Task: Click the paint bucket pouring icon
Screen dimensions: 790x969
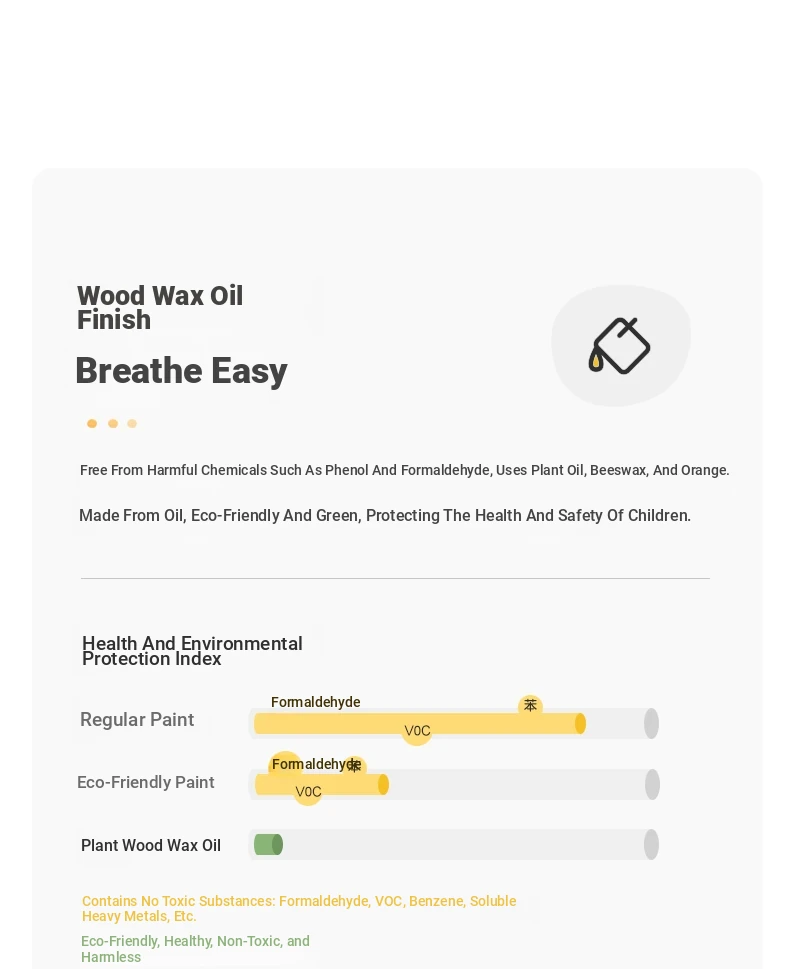Action: (x=619, y=346)
